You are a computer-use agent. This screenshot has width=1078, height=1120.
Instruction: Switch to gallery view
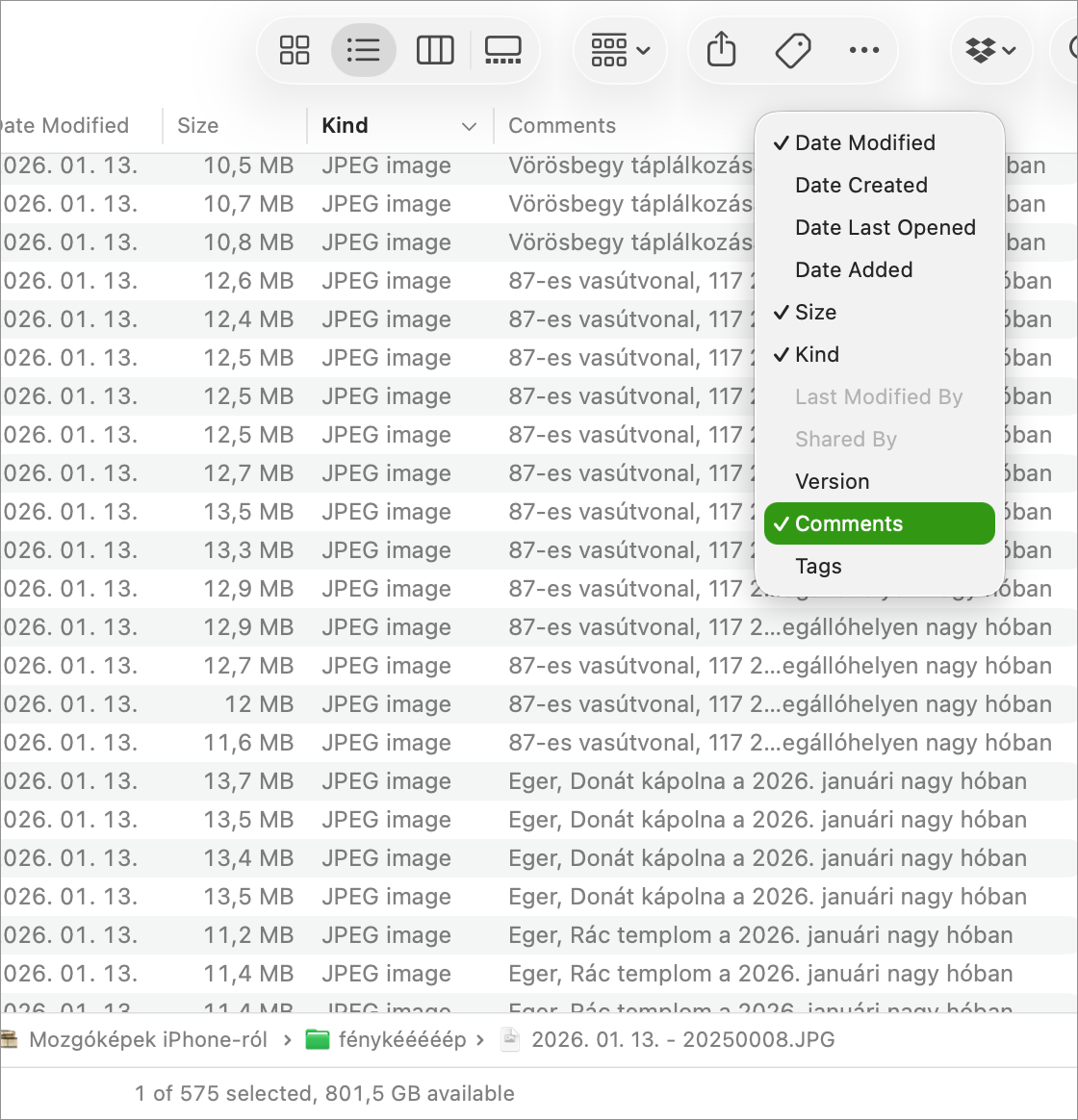502,50
